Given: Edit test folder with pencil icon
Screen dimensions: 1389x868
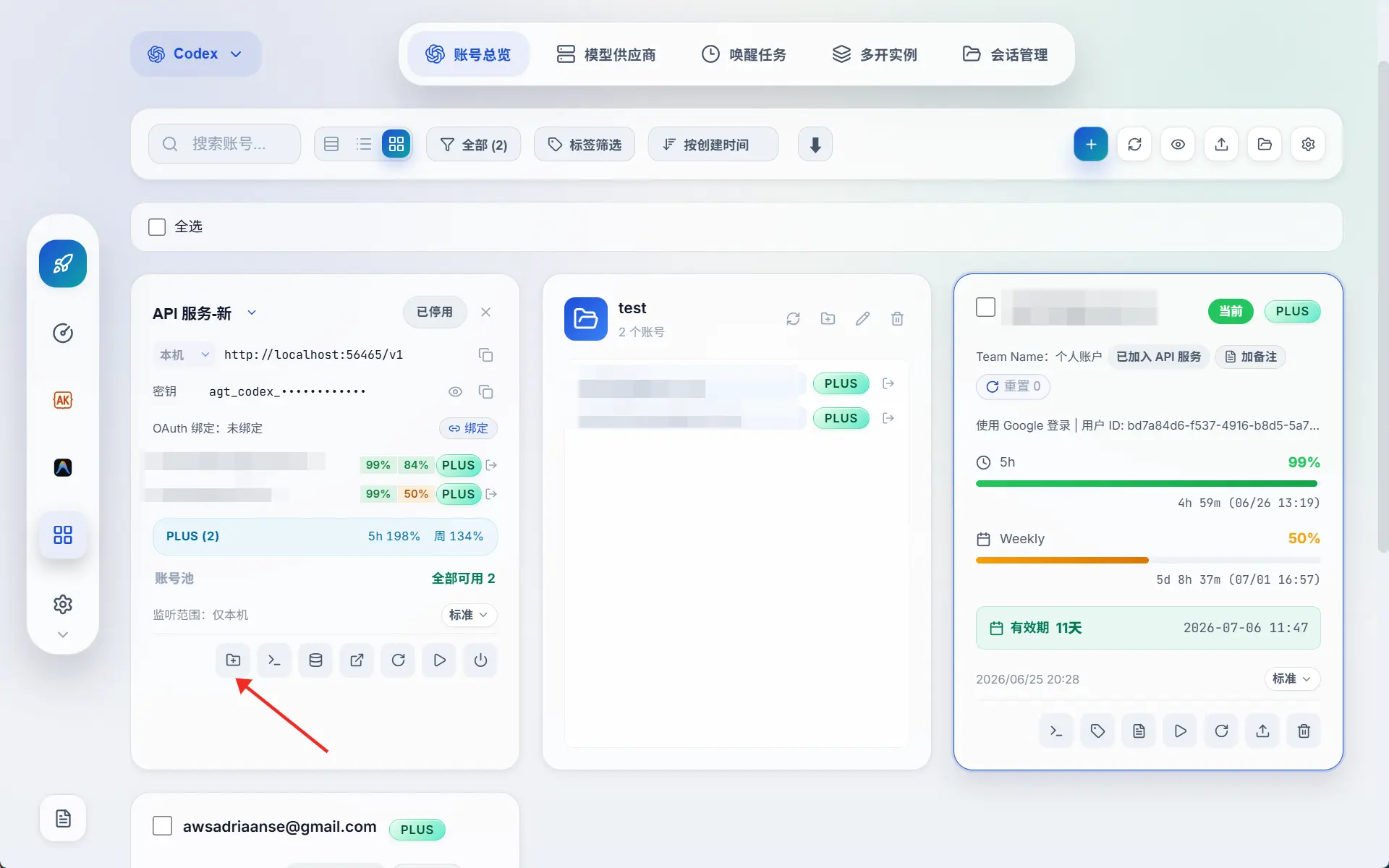Looking at the screenshot, I should pyautogui.click(x=862, y=319).
